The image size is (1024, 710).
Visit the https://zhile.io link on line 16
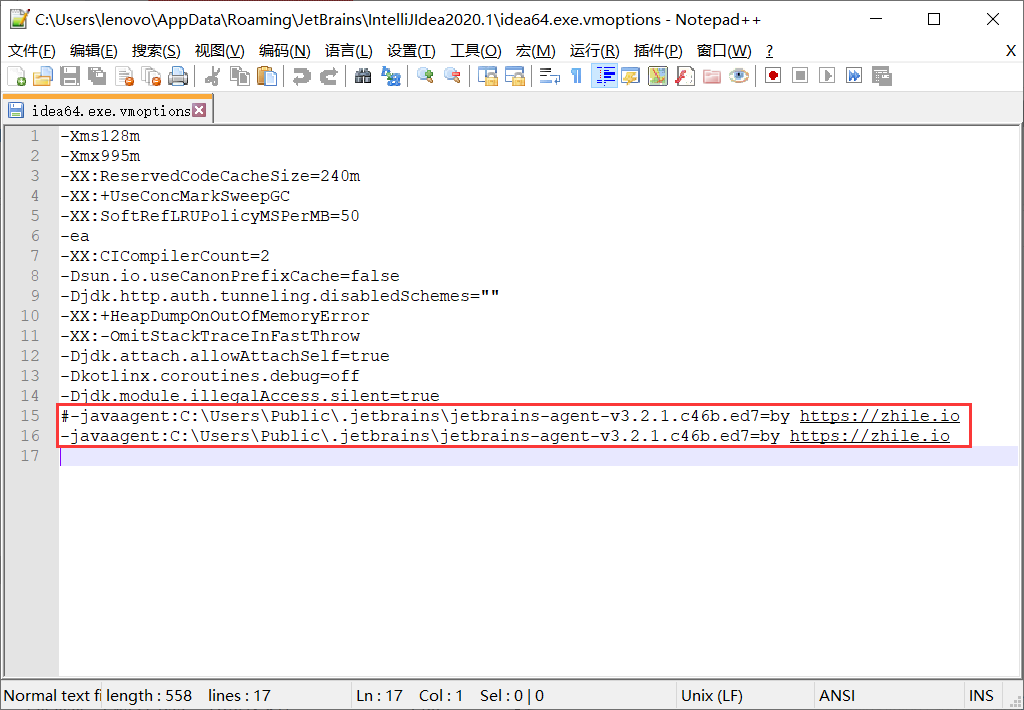coord(868,435)
